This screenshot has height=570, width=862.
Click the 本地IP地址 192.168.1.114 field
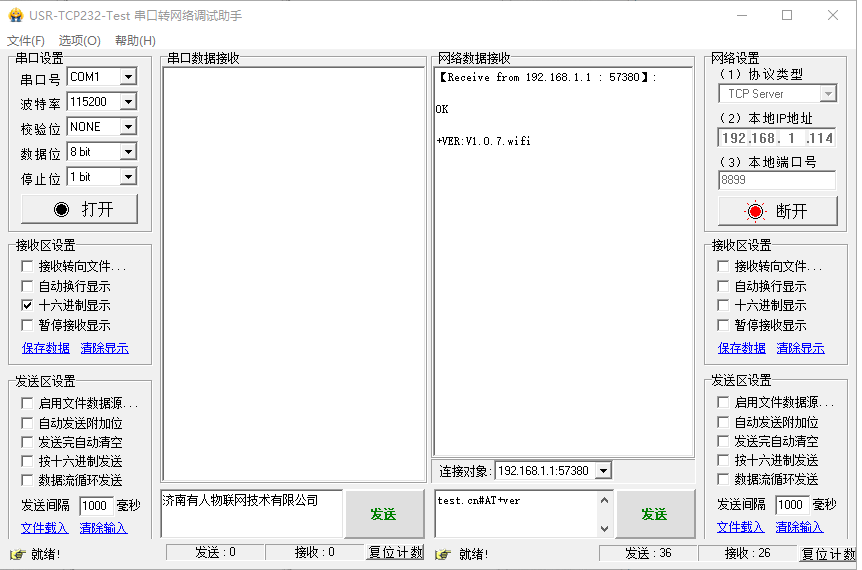(x=777, y=138)
